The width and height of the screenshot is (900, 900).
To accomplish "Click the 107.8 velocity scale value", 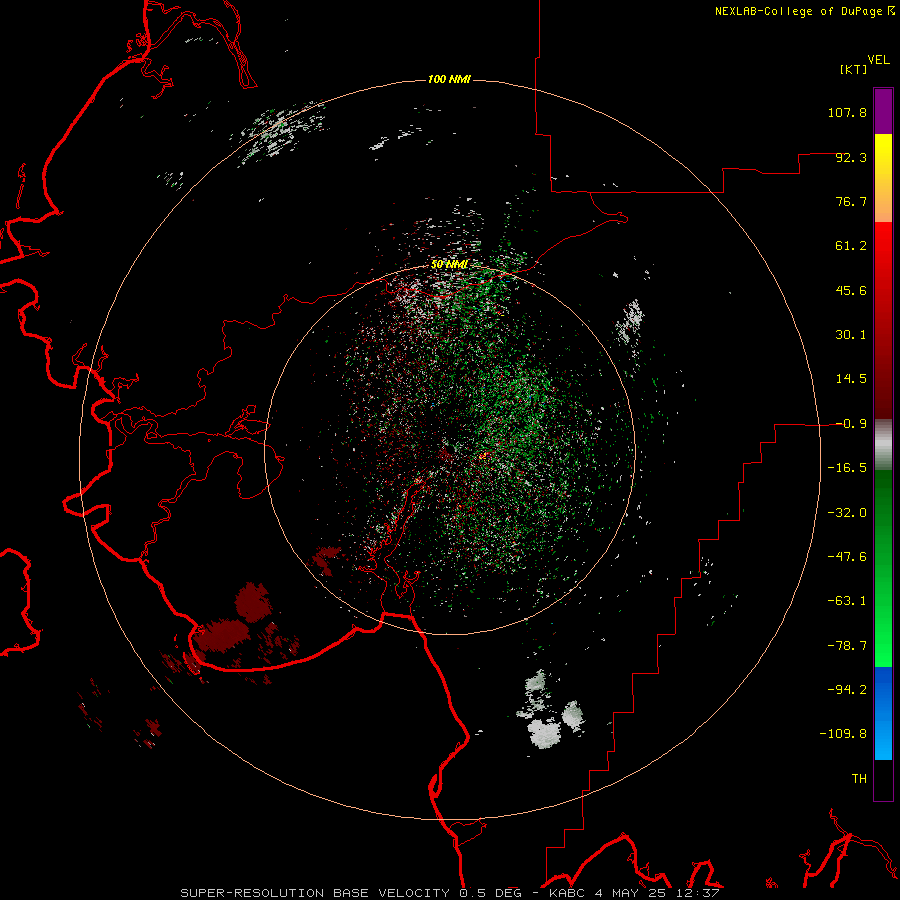I will 847,112.
